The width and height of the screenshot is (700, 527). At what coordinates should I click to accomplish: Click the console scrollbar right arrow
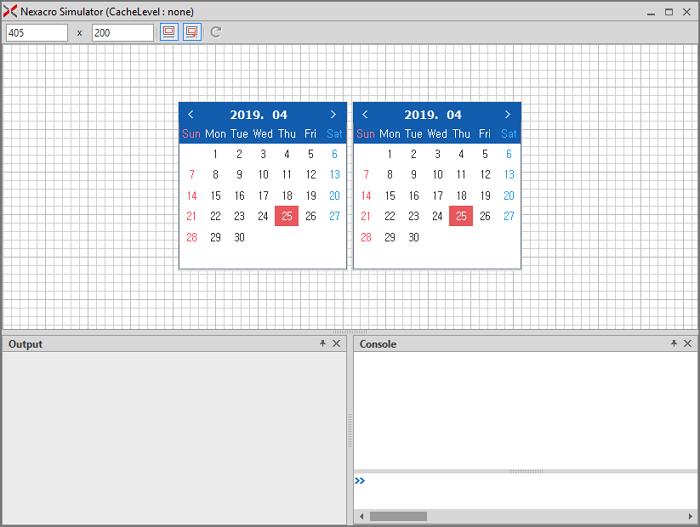(689, 516)
